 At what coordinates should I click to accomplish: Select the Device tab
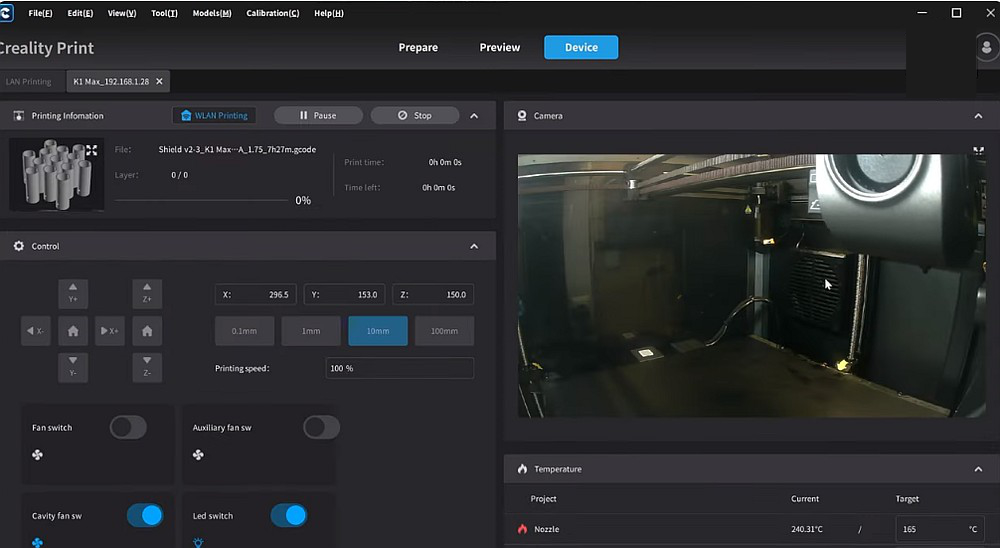coord(581,47)
